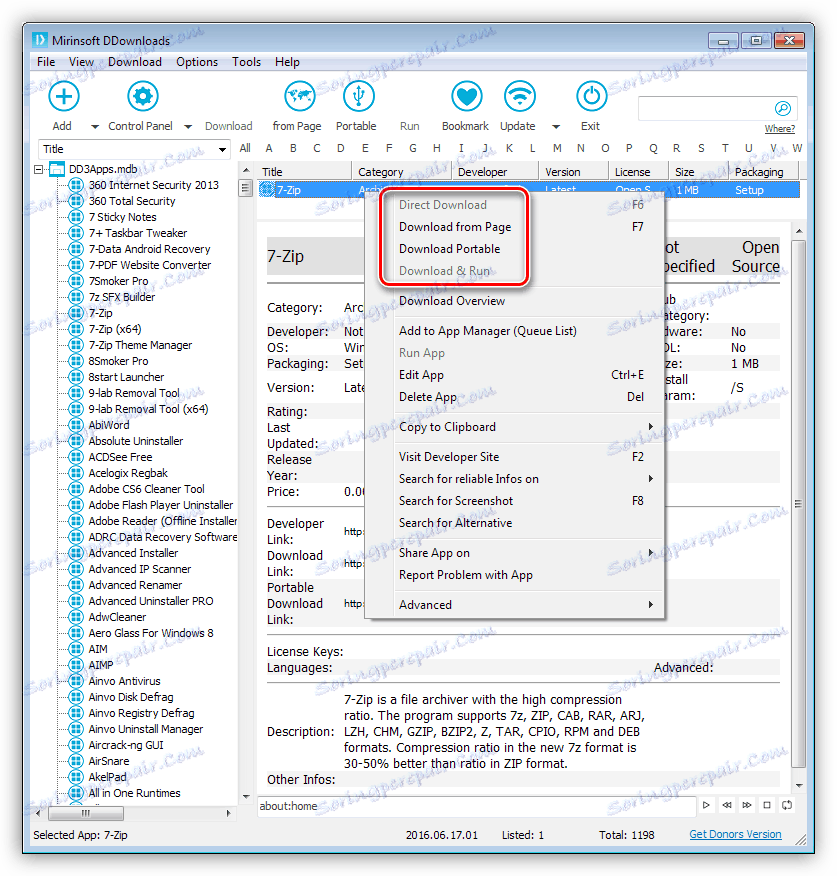
Task: Click the details panel vertical scrollbar
Action: coord(799,506)
